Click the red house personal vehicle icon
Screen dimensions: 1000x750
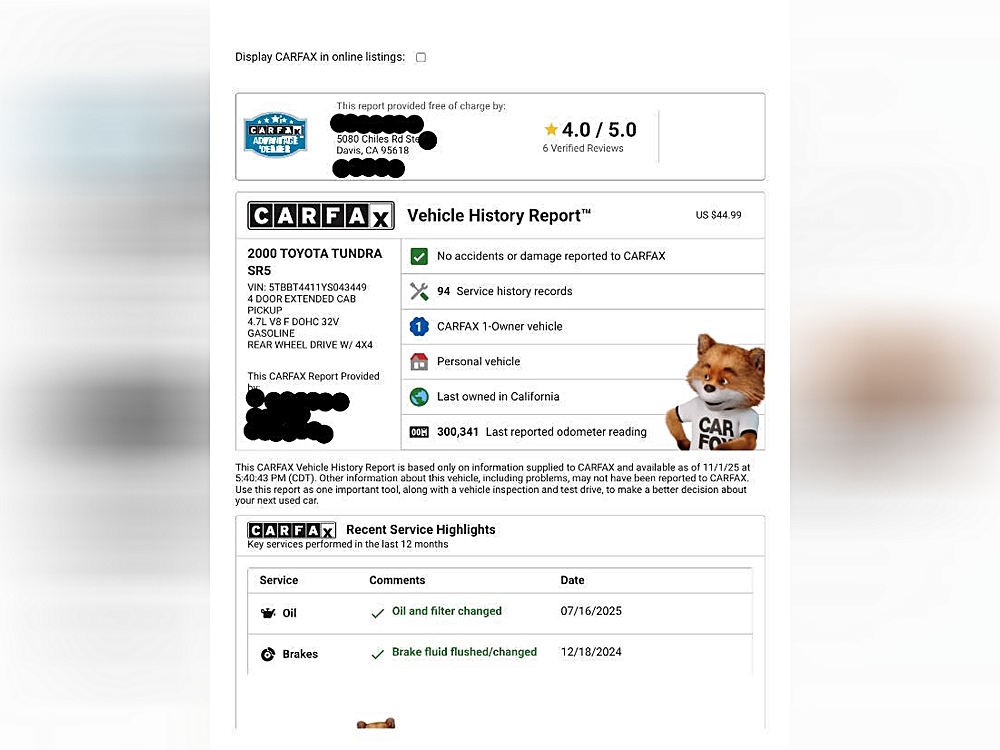[x=419, y=362]
